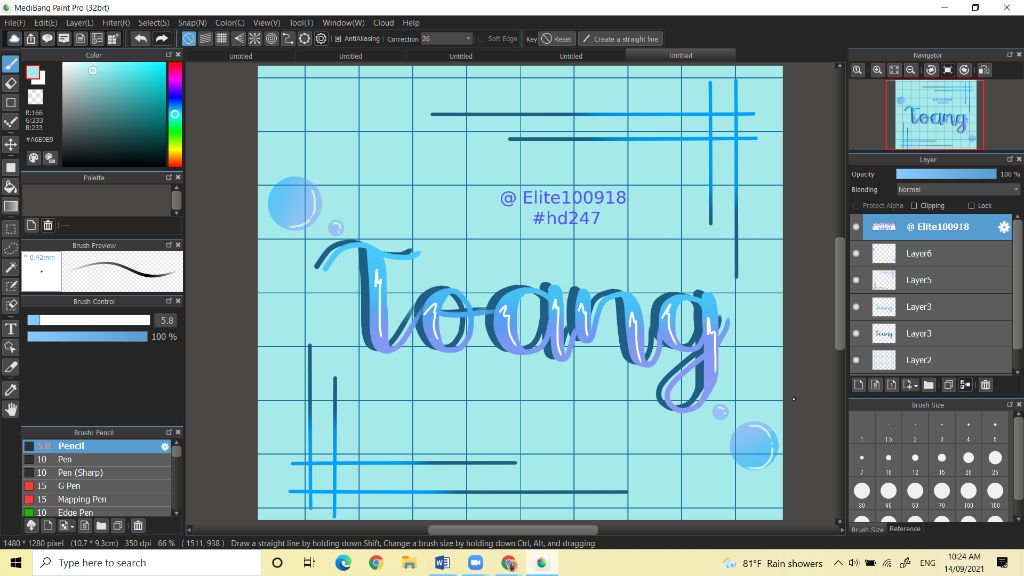Select the Pen (Sharp) brush

97,473
